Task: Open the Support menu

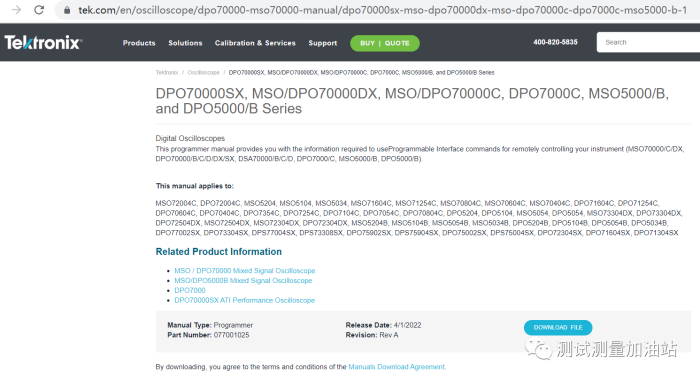Action: [322, 43]
